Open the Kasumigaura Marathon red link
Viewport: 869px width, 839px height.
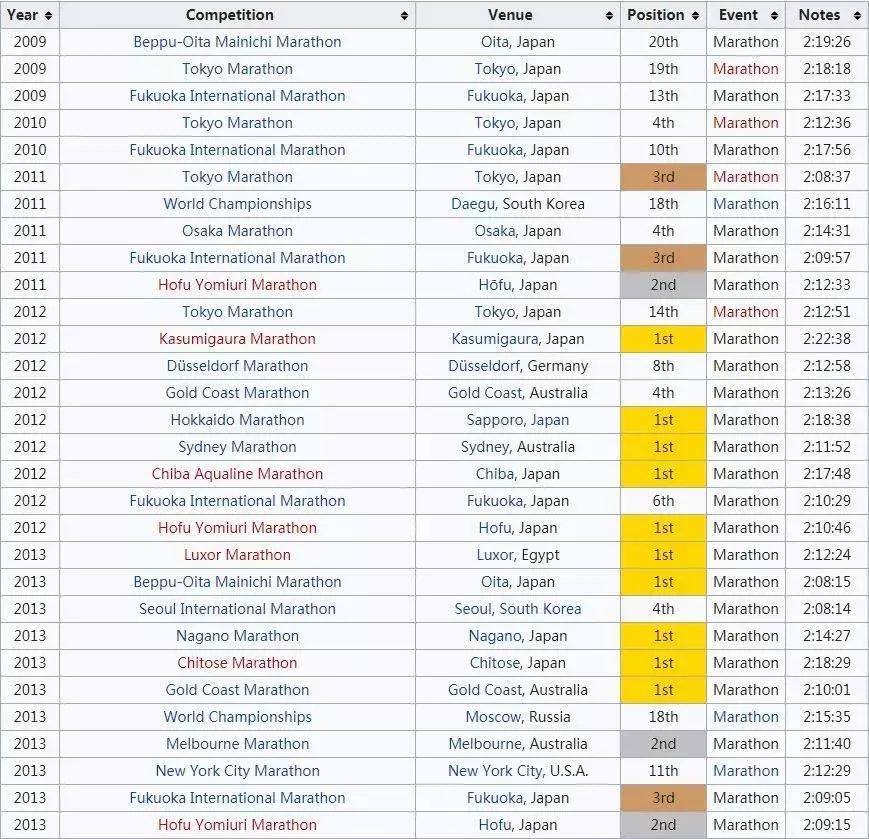(237, 339)
